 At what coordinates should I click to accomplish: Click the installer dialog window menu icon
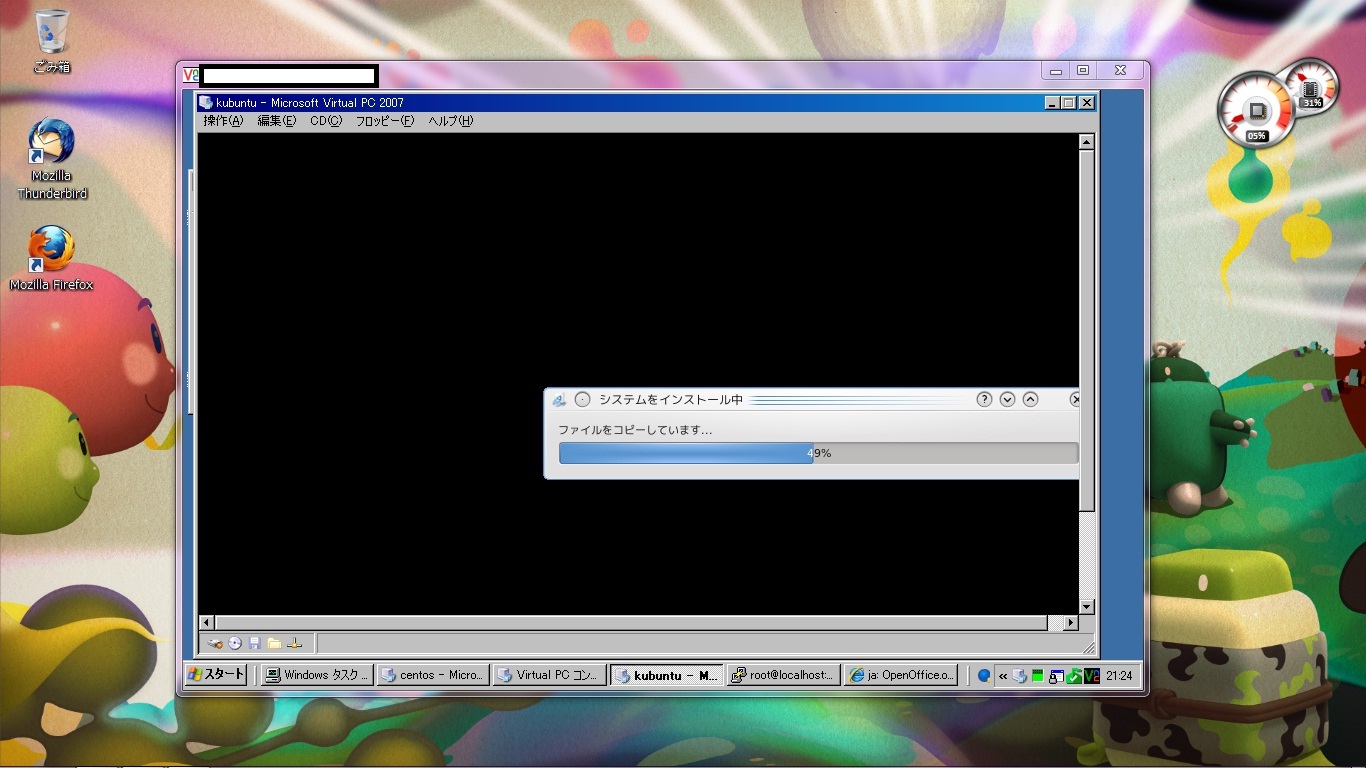click(560, 400)
